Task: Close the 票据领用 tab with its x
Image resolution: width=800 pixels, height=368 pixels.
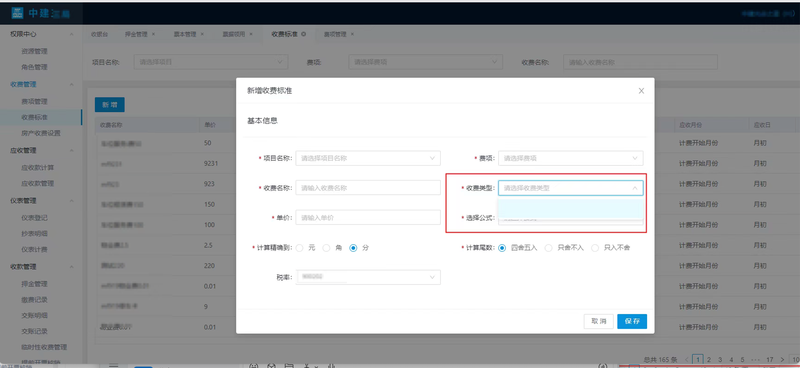Action: [252, 34]
